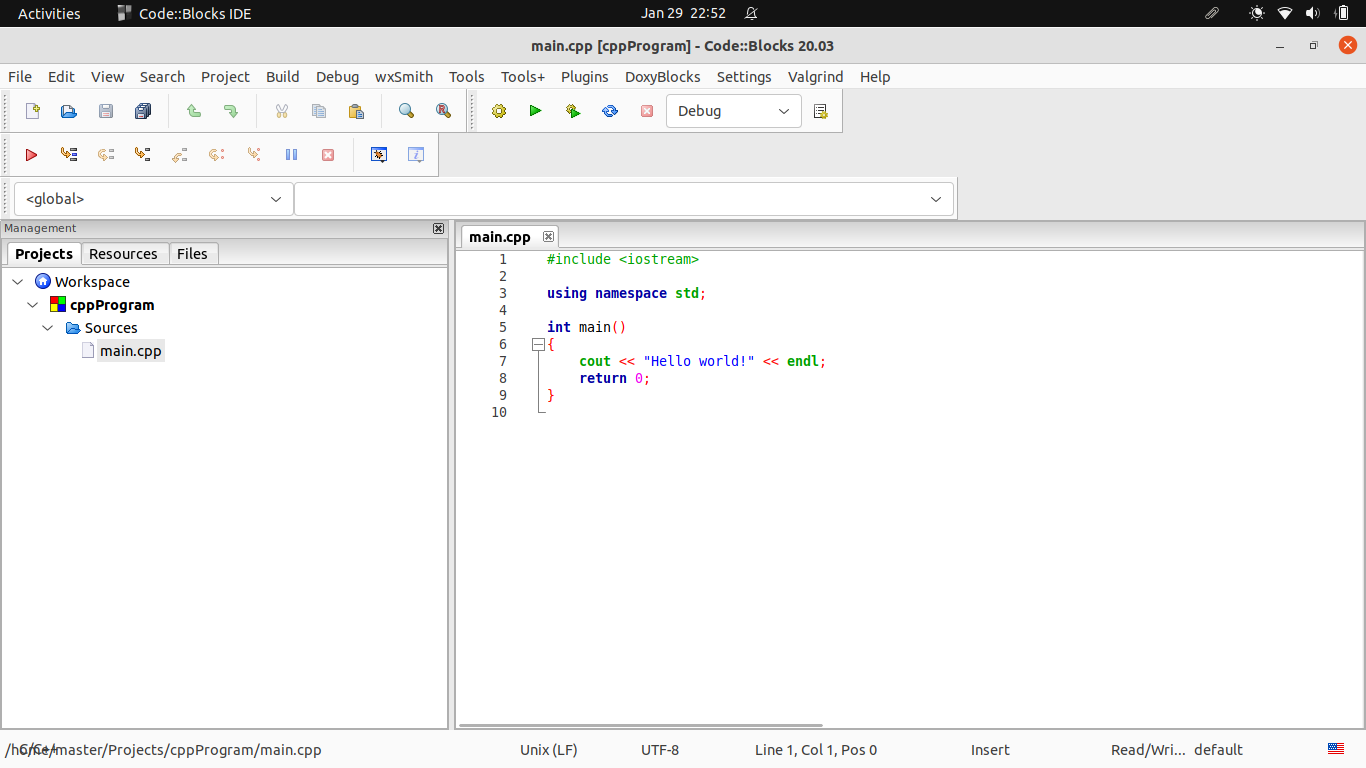Debugger Next line icon
This screenshot has height=768, width=1366.
[x=106, y=155]
